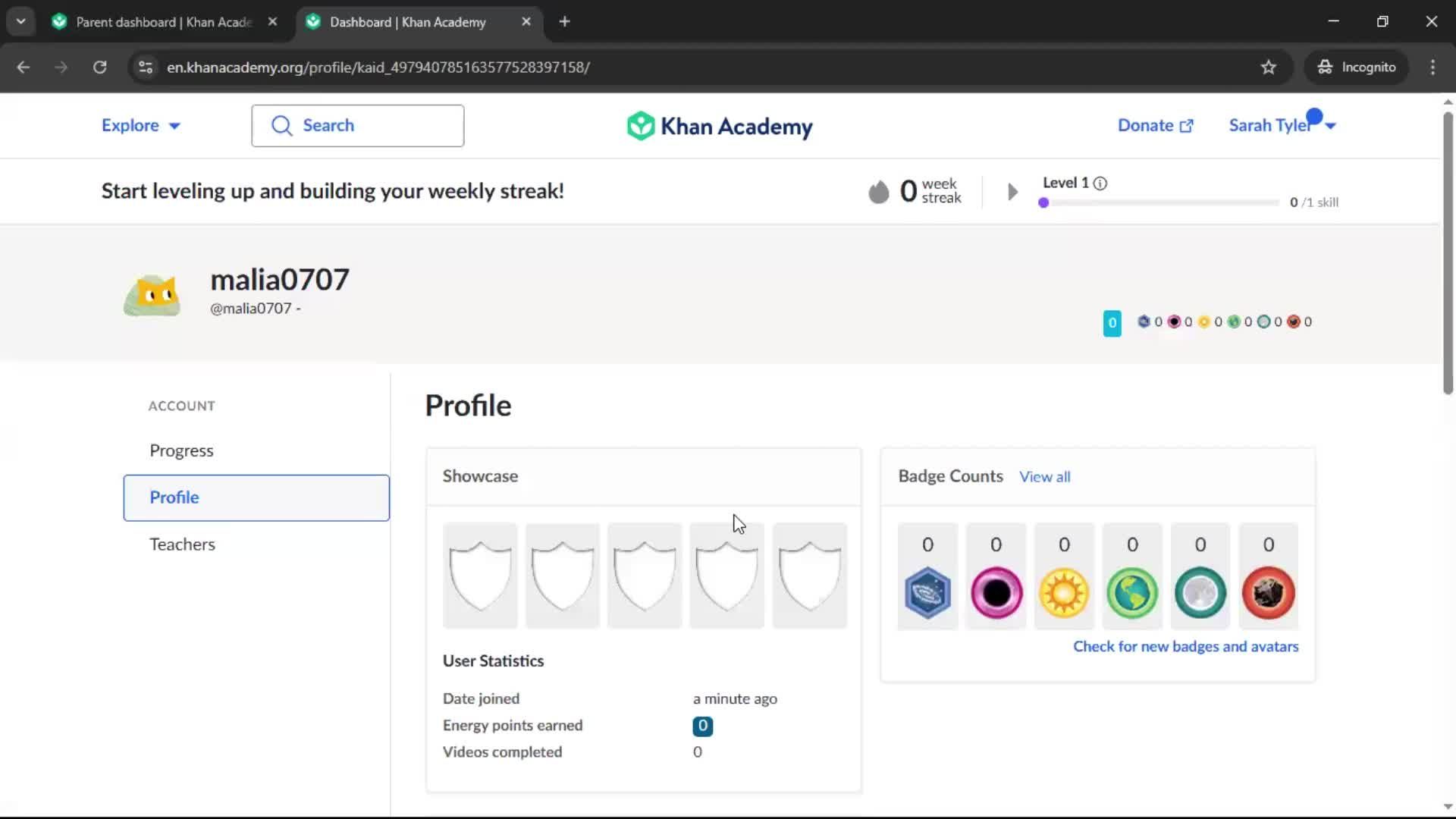Click the small black hole icon in header

1174,322
